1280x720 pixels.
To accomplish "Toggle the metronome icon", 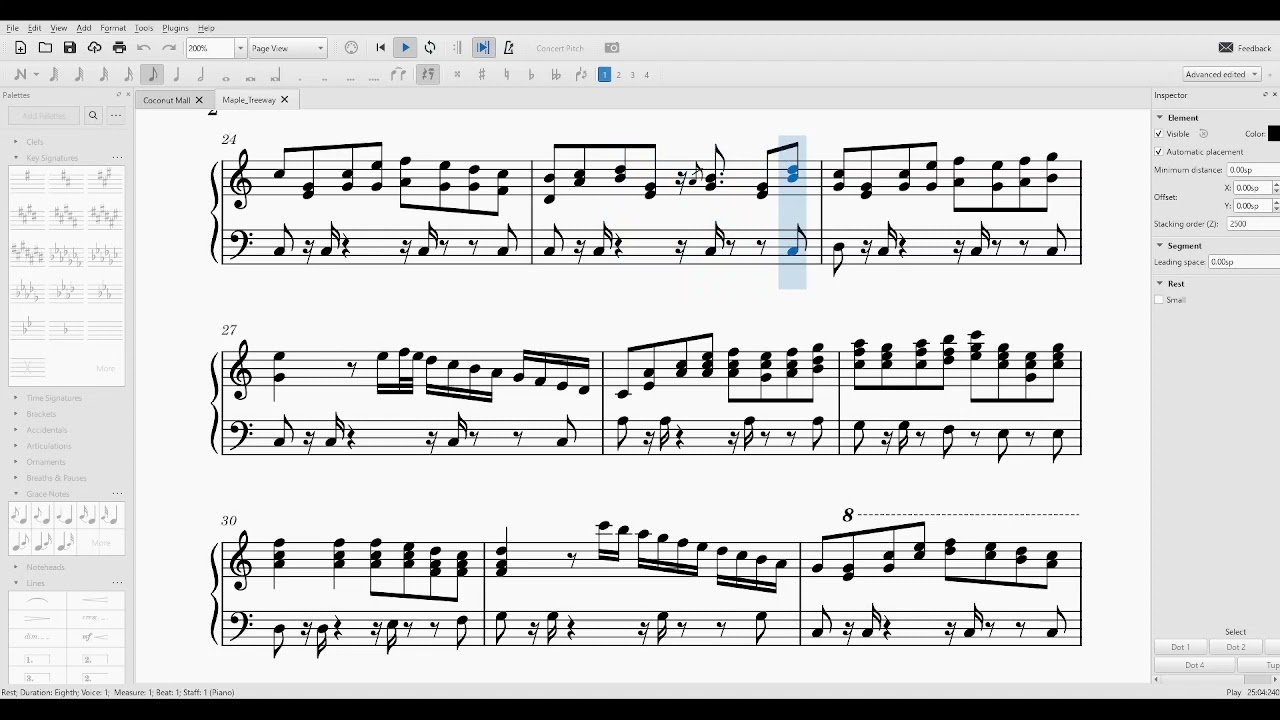I will (509, 48).
